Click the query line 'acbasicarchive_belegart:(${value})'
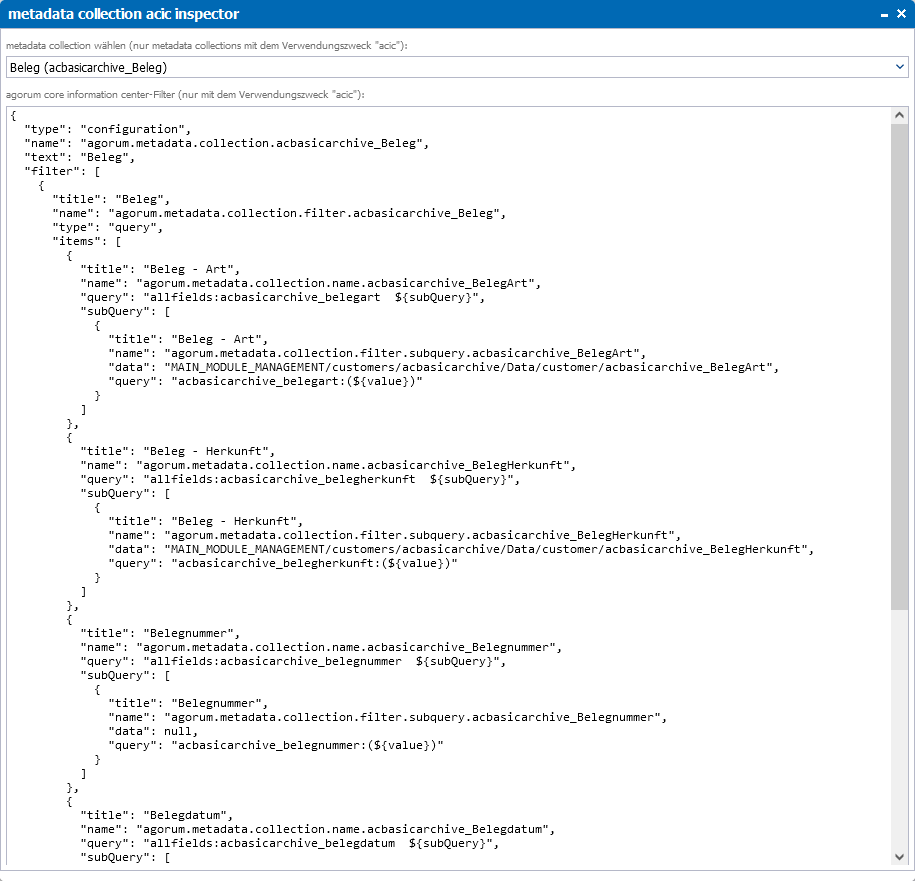The width and height of the screenshot is (915, 881). [x=265, y=381]
